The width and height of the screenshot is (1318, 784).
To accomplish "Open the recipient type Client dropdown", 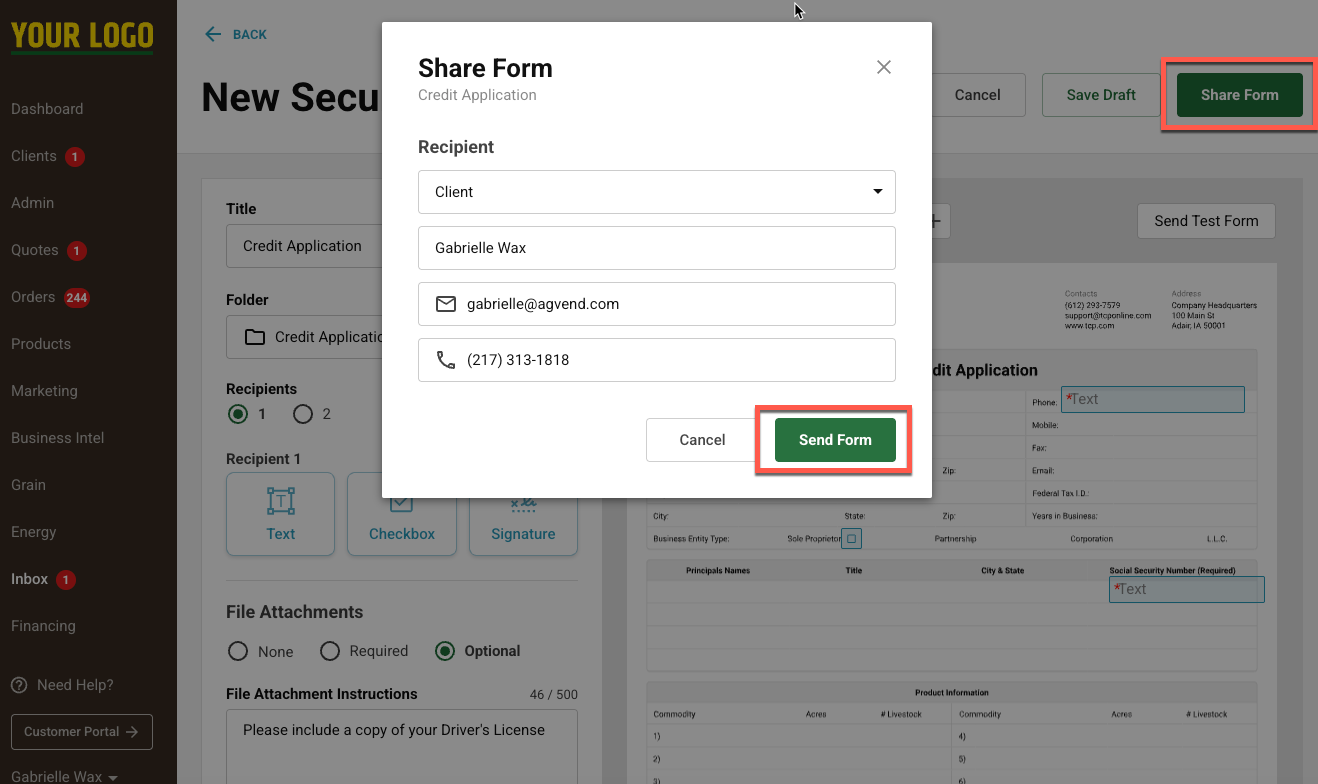I will (x=657, y=192).
